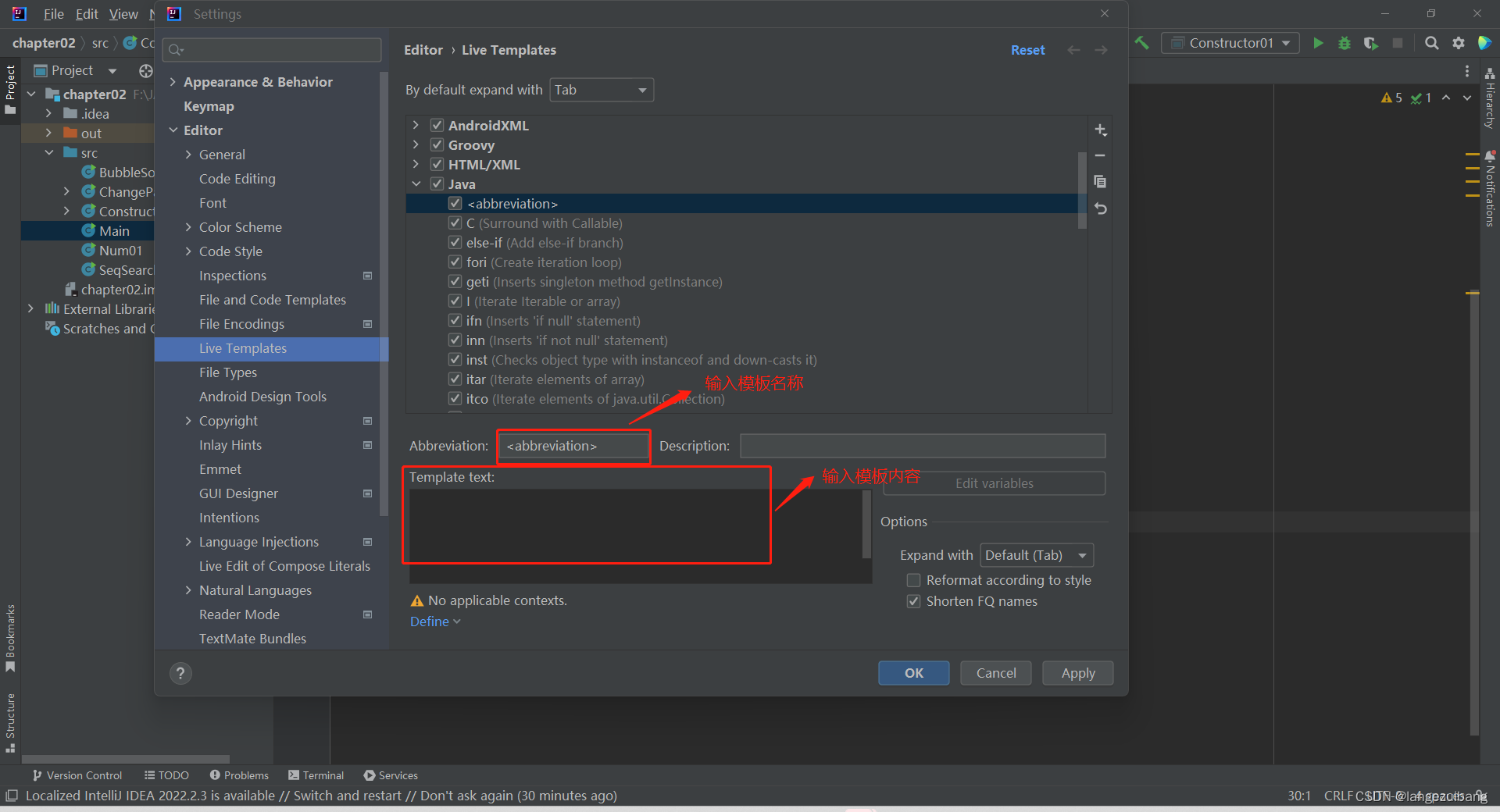Image resolution: width=1500 pixels, height=812 pixels.
Task: Go to next highlighted error arrow
Action: pyautogui.click(x=1467, y=98)
